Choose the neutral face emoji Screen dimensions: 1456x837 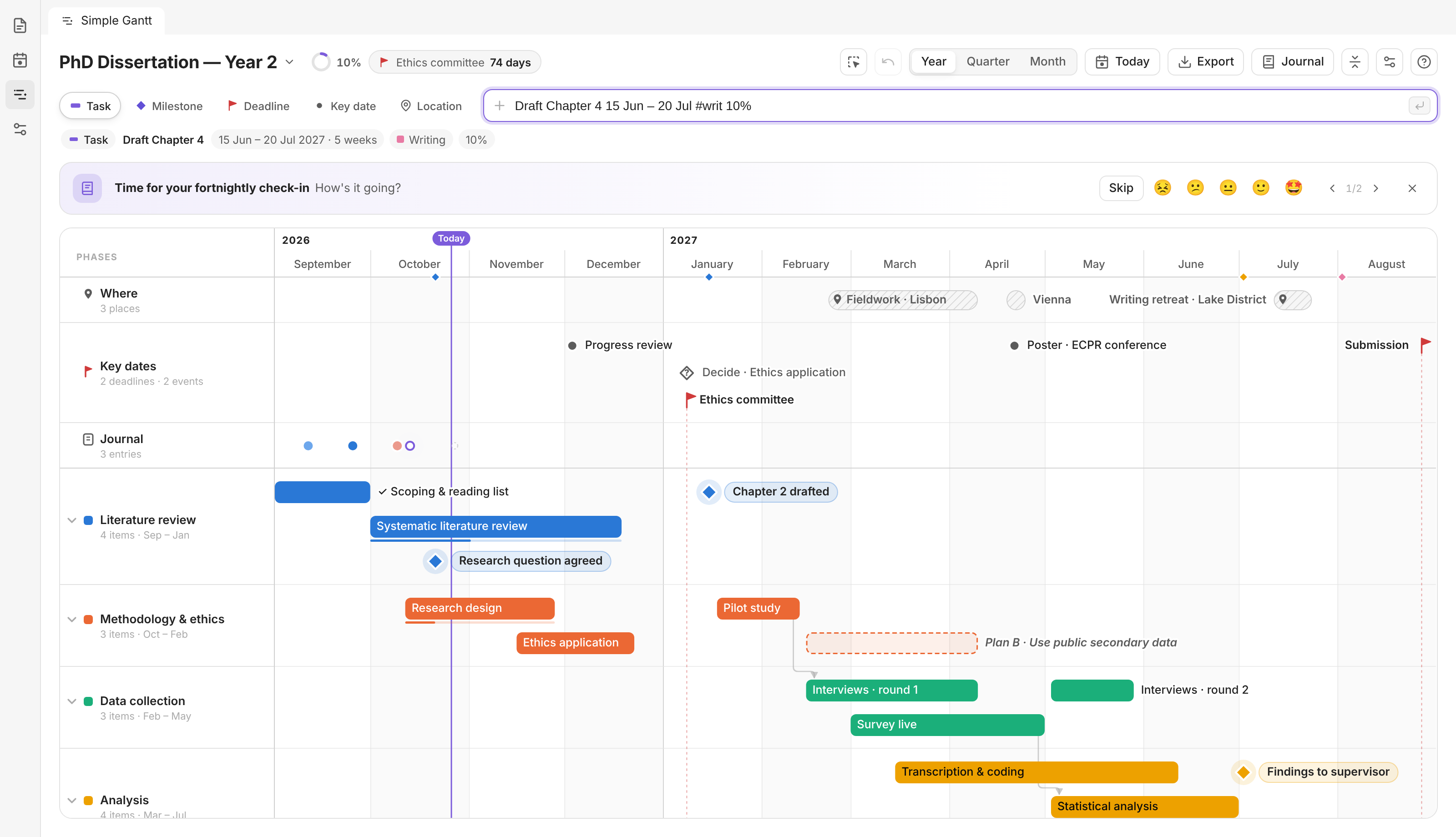[x=1228, y=188]
